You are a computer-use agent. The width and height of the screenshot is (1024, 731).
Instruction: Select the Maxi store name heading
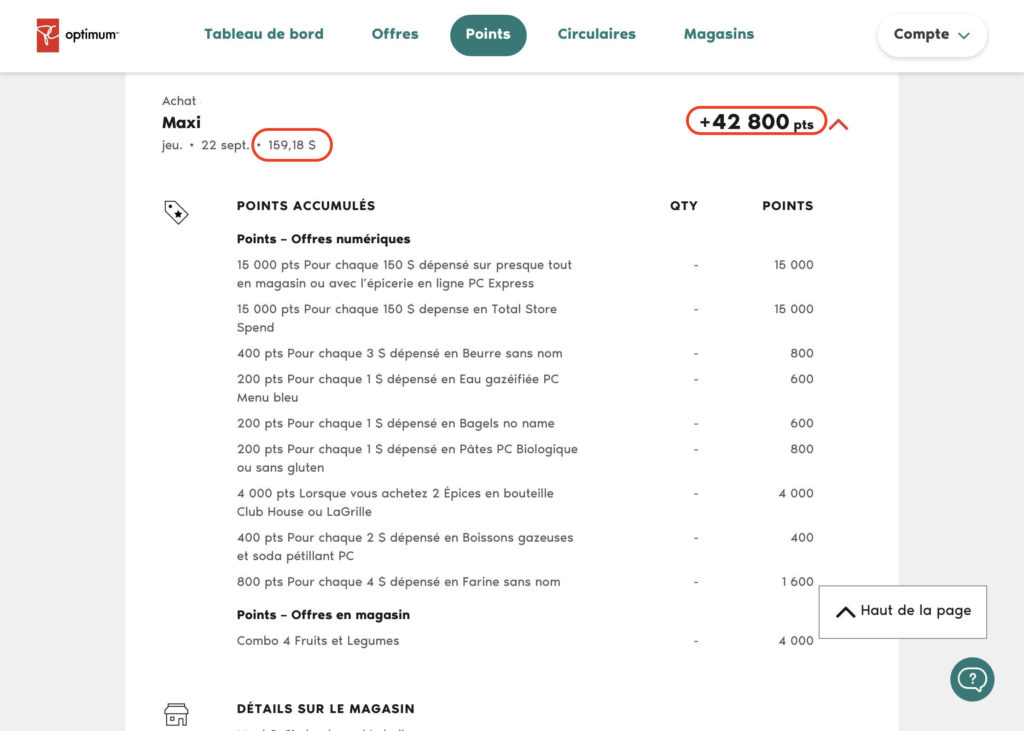181,122
